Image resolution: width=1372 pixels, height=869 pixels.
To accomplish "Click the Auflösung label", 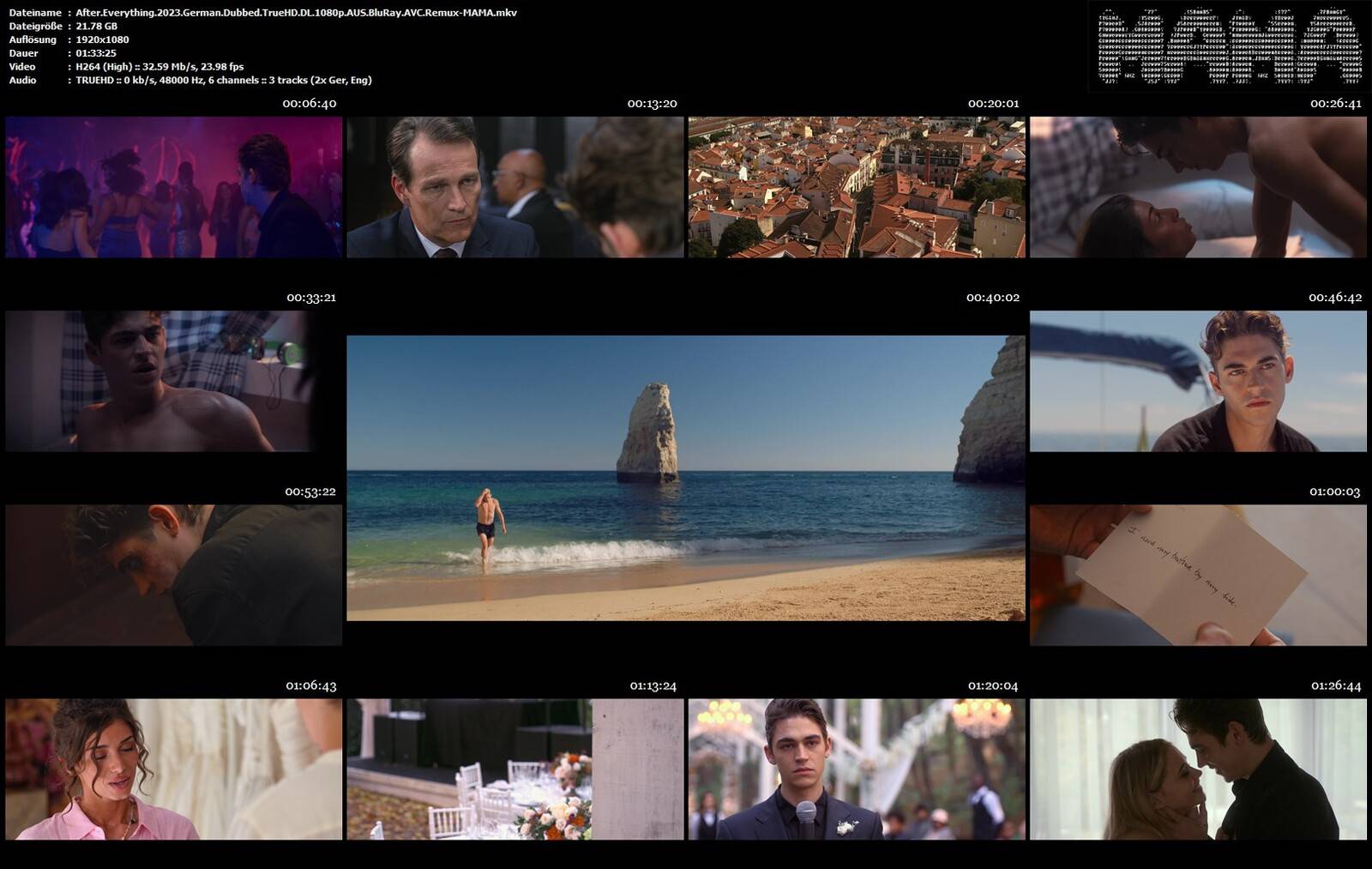I will point(33,39).
